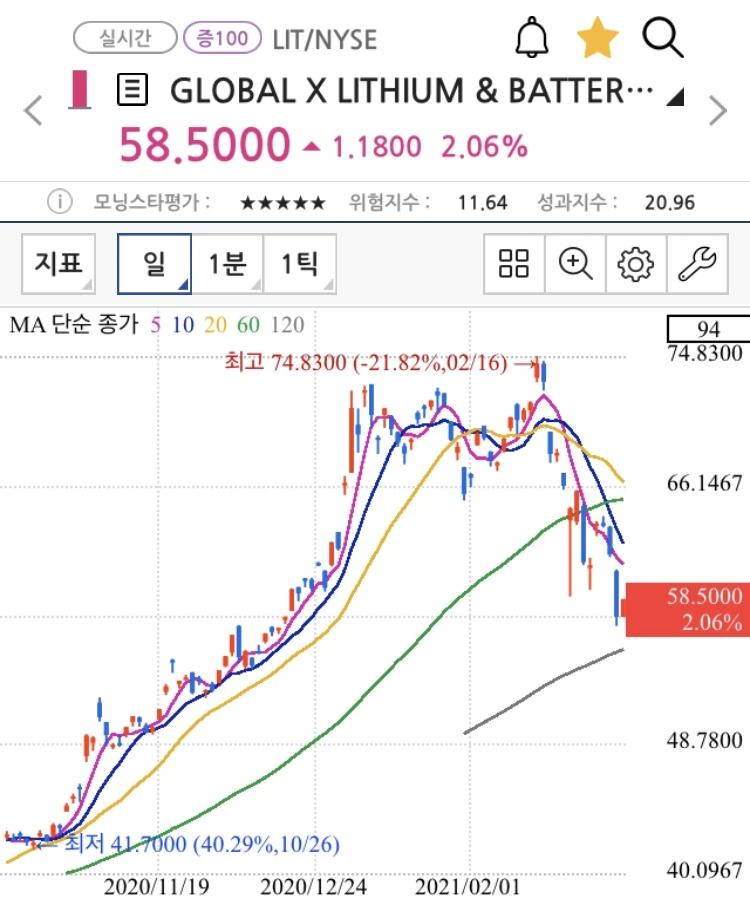Select the 5-day MA legend
750x901 pixels.
coord(155,325)
